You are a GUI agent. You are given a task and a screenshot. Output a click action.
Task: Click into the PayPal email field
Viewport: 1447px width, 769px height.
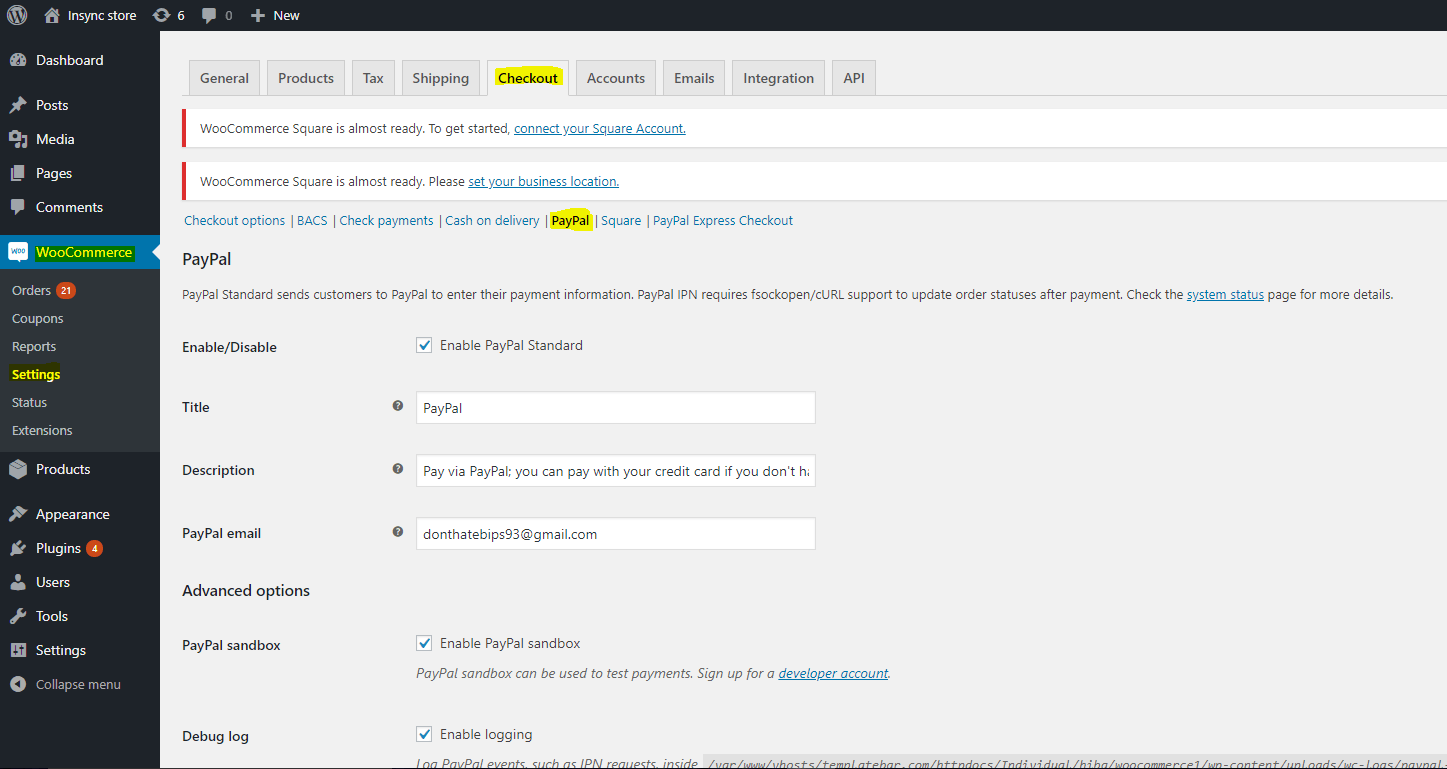[615, 533]
